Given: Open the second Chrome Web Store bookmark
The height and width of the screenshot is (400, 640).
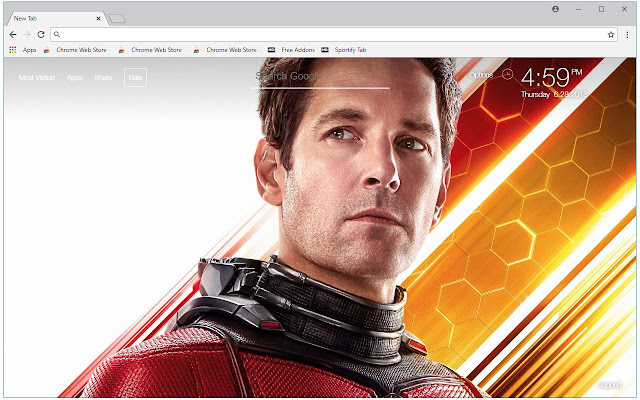Looking at the screenshot, I should point(151,50).
